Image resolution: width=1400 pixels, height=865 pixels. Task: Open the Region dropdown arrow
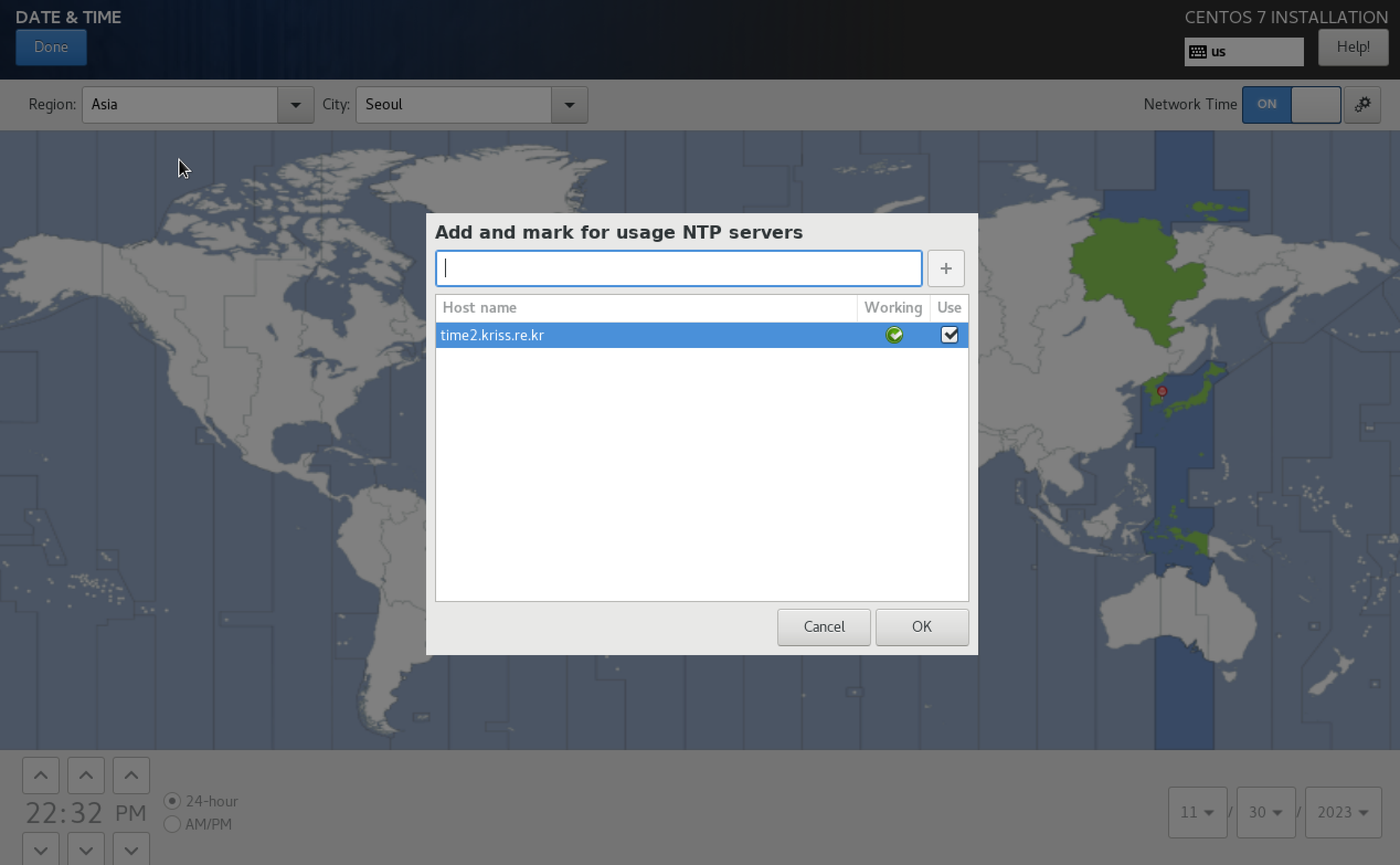(295, 105)
